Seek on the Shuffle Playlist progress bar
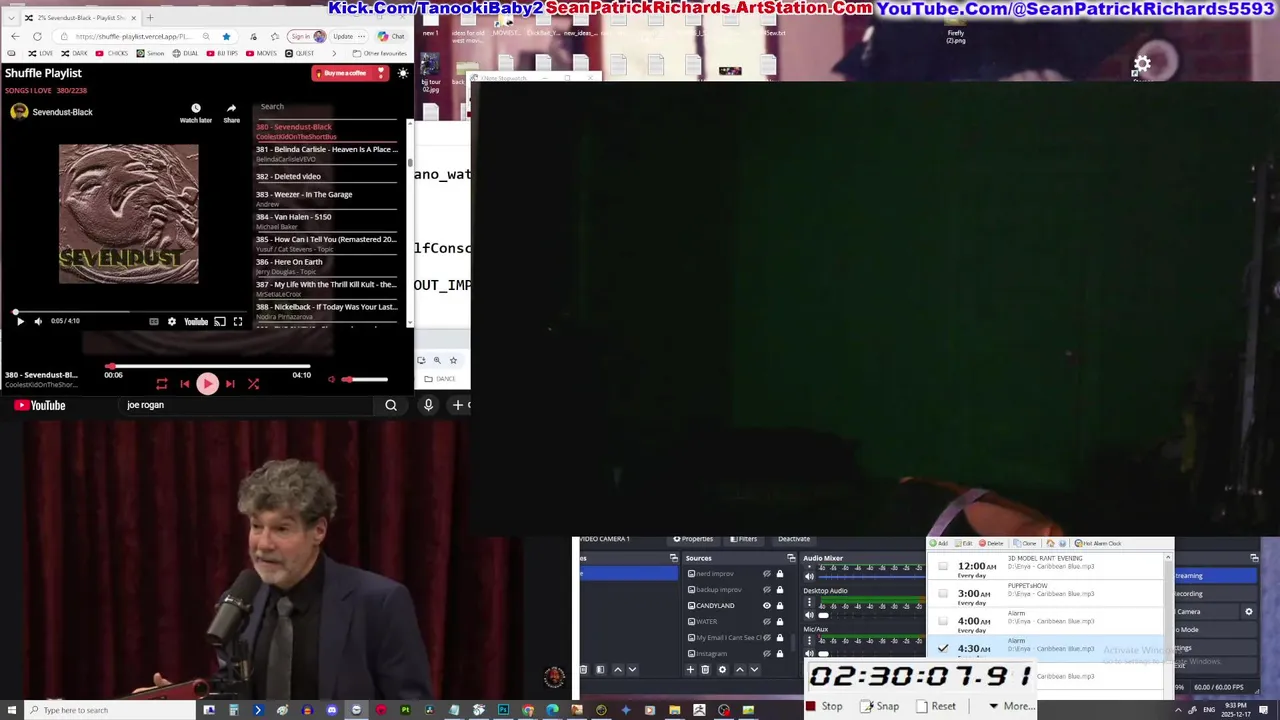Viewport: 1280px width, 720px height. point(208,367)
